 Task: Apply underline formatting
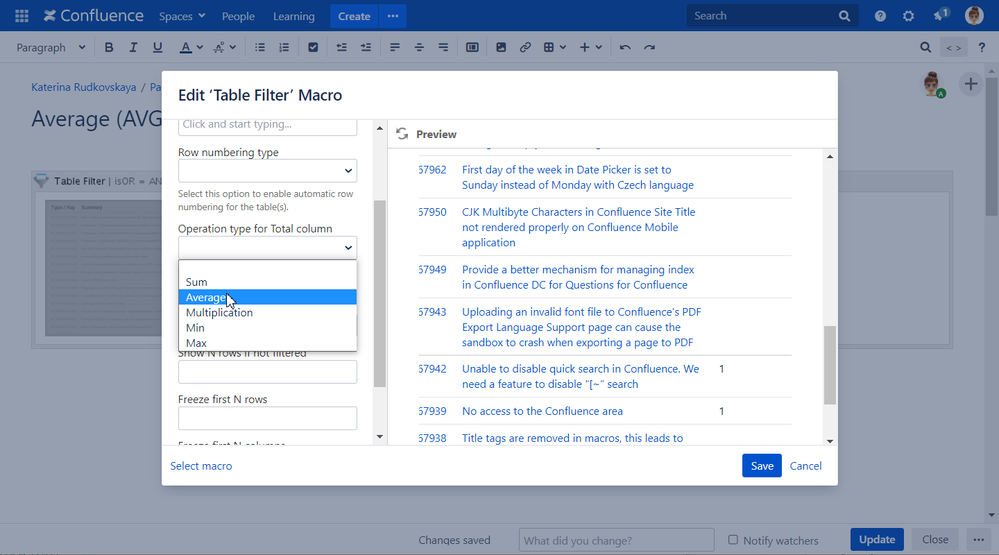click(157, 47)
